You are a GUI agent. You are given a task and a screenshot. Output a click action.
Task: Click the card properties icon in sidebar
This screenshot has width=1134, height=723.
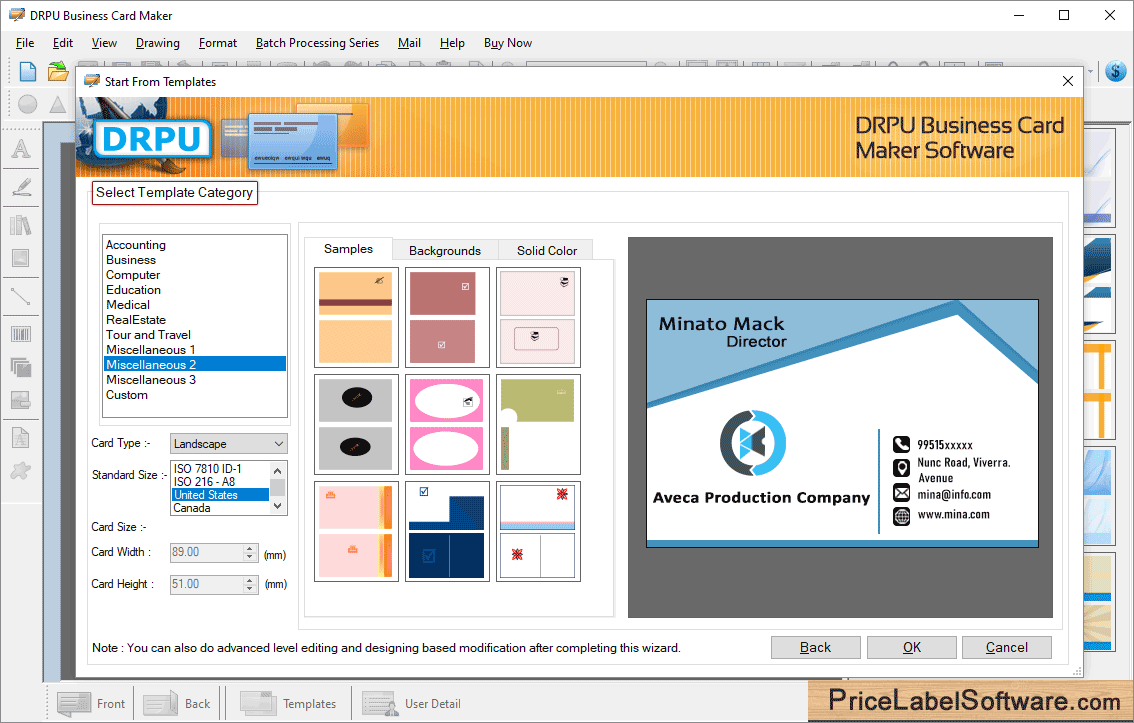pos(21,400)
